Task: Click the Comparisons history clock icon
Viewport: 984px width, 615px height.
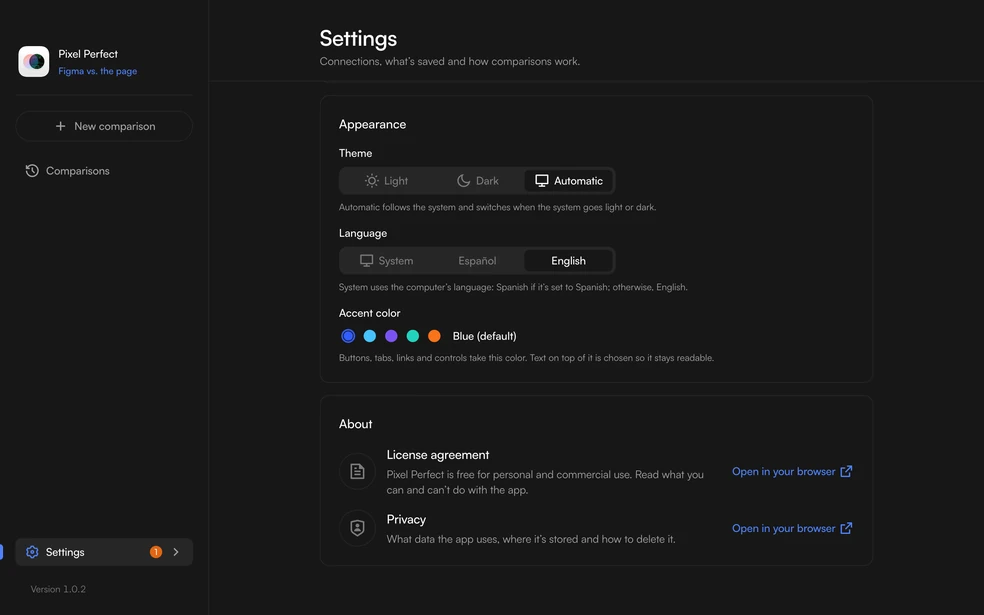Action: coord(32,171)
